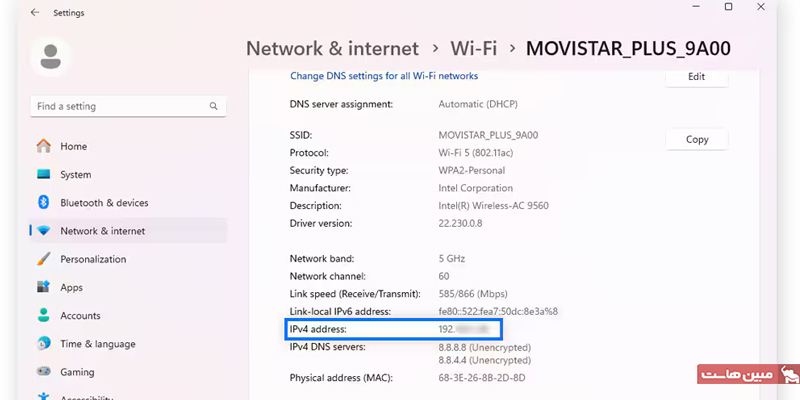The image size is (800, 400).
Task: Open System settings in the sidebar
Action: (x=75, y=174)
